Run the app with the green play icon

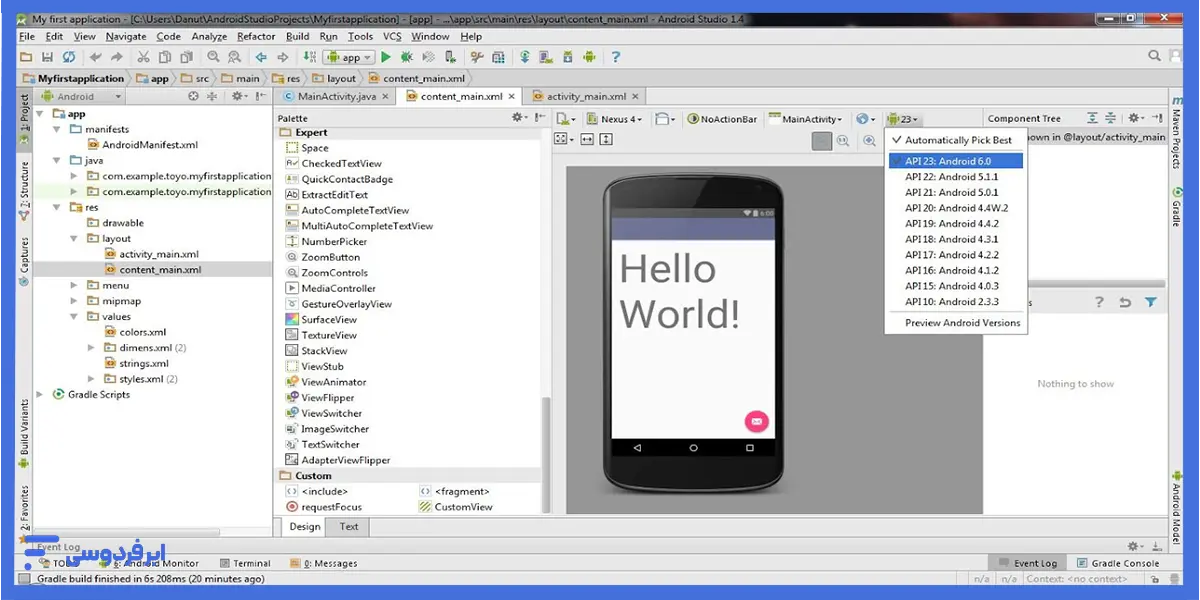[x=386, y=58]
